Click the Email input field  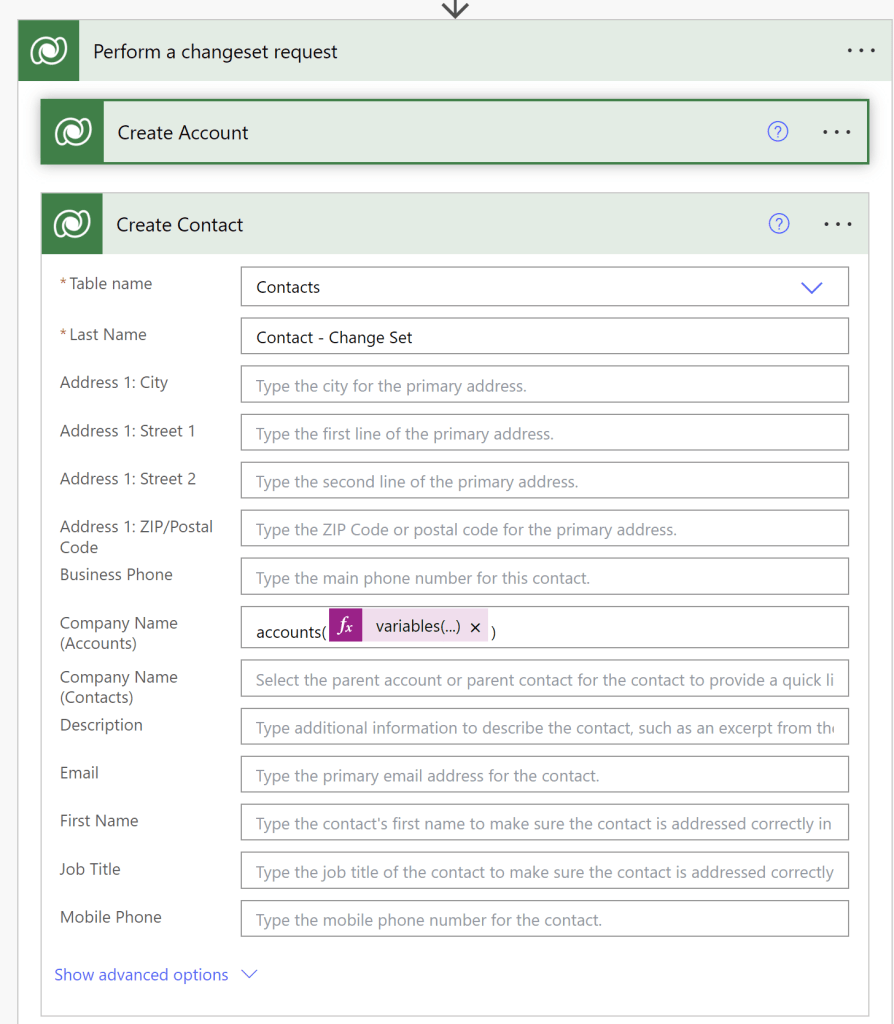click(544, 775)
